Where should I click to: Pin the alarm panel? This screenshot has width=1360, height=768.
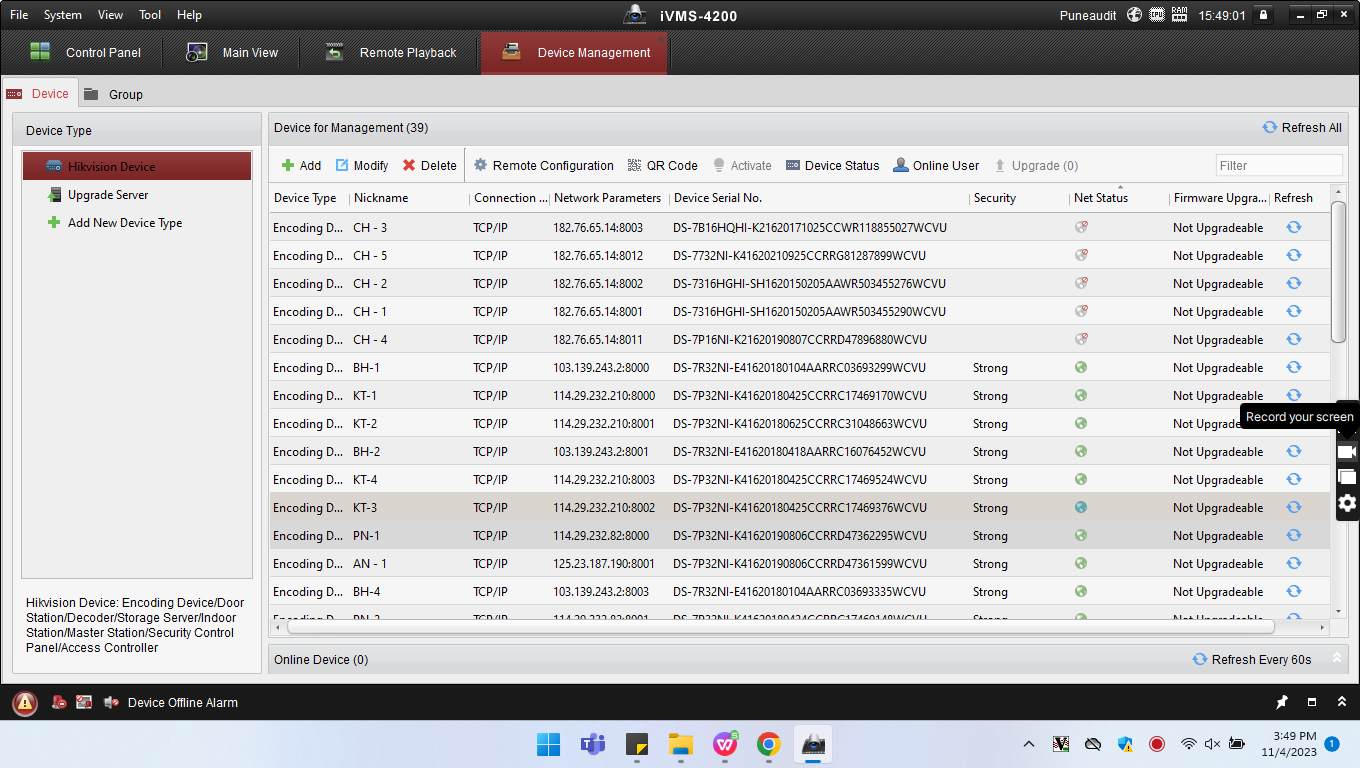(1282, 703)
